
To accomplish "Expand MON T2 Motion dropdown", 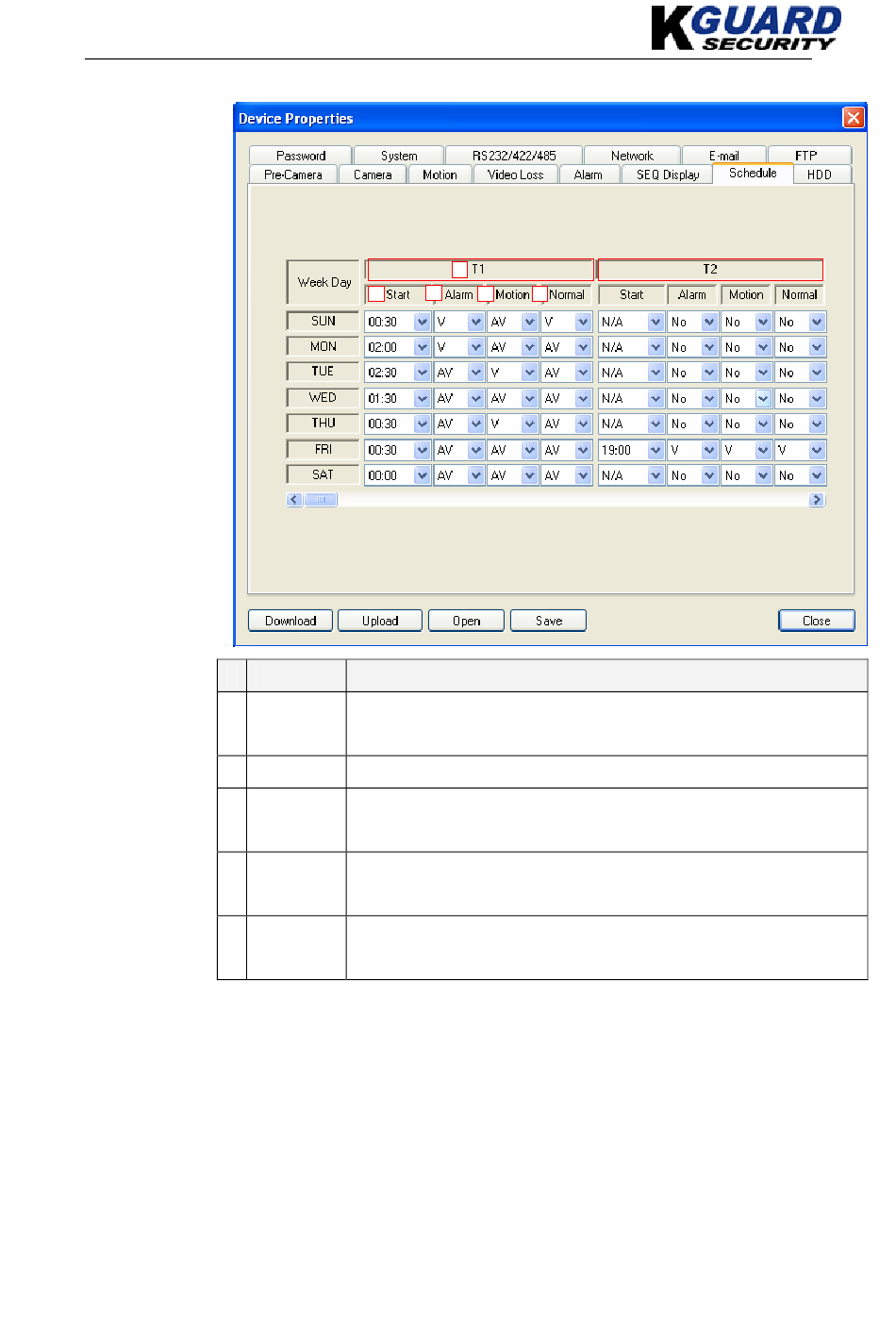I will pyautogui.click(x=763, y=347).
